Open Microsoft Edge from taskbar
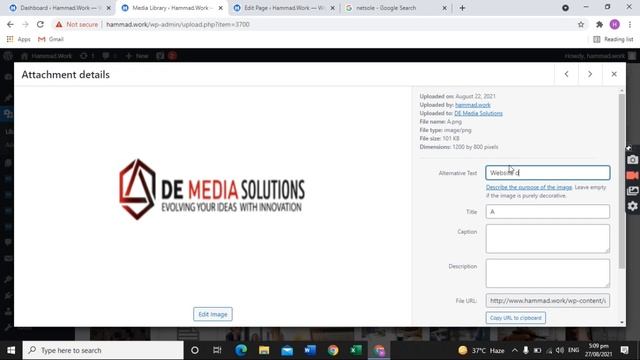Screen dimensions: 640x360 click(x=241, y=350)
